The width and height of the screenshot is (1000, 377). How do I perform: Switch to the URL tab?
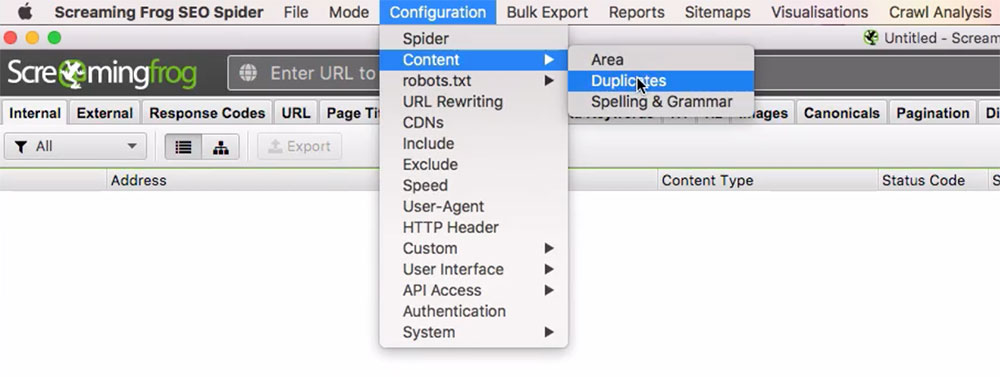tap(296, 114)
